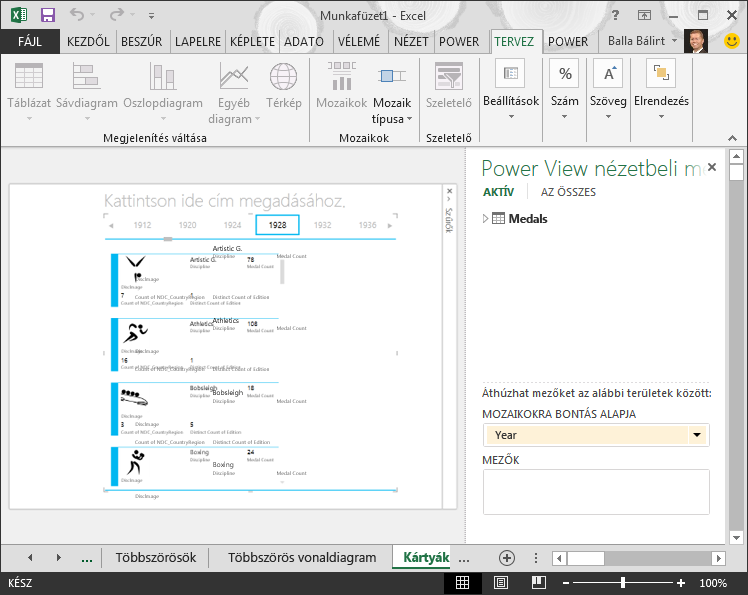Undo the last action
Viewport: 748px width, 595px height.
click(x=77, y=15)
